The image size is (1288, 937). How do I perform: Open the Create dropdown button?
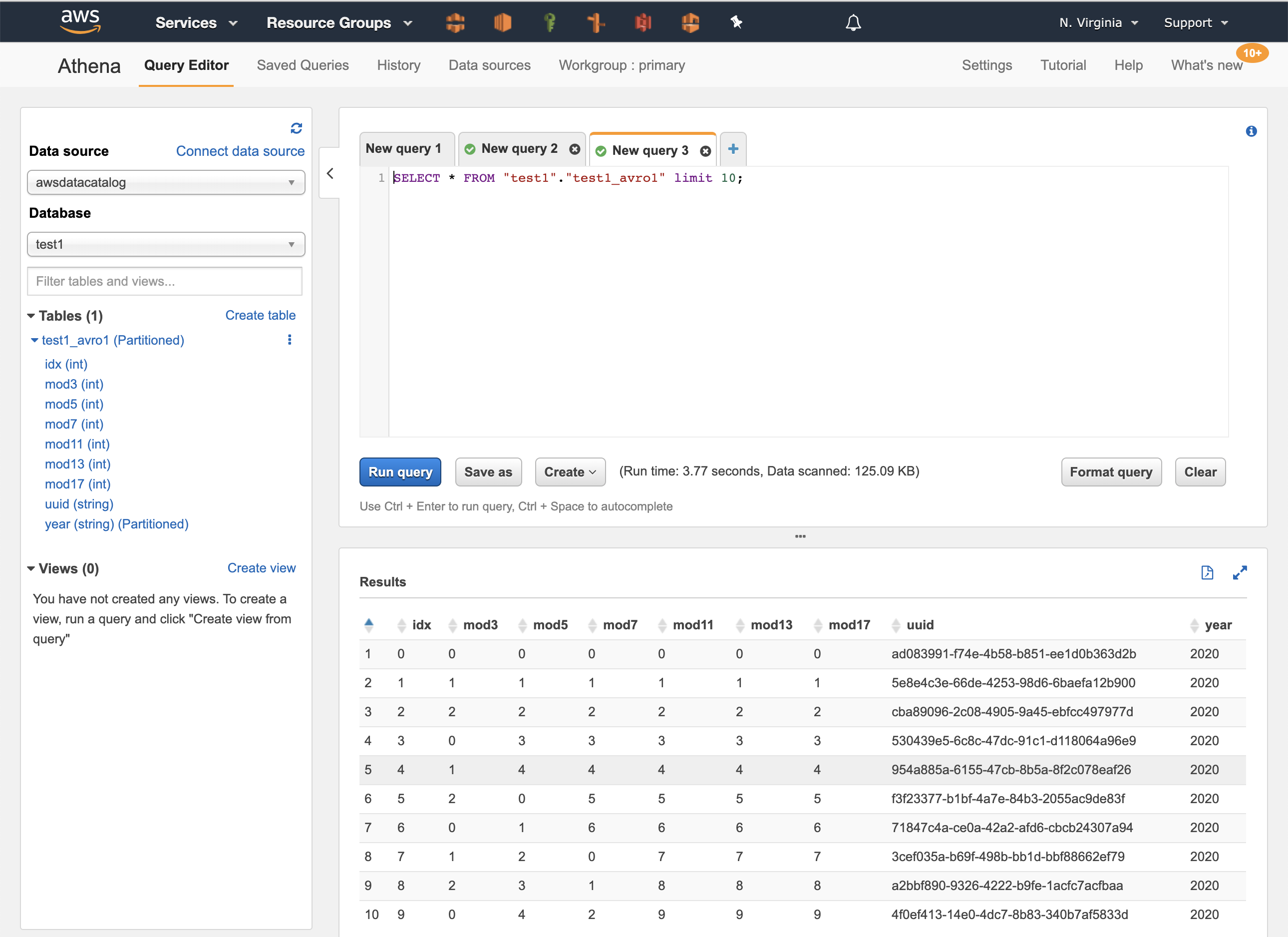[x=570, y=471]
